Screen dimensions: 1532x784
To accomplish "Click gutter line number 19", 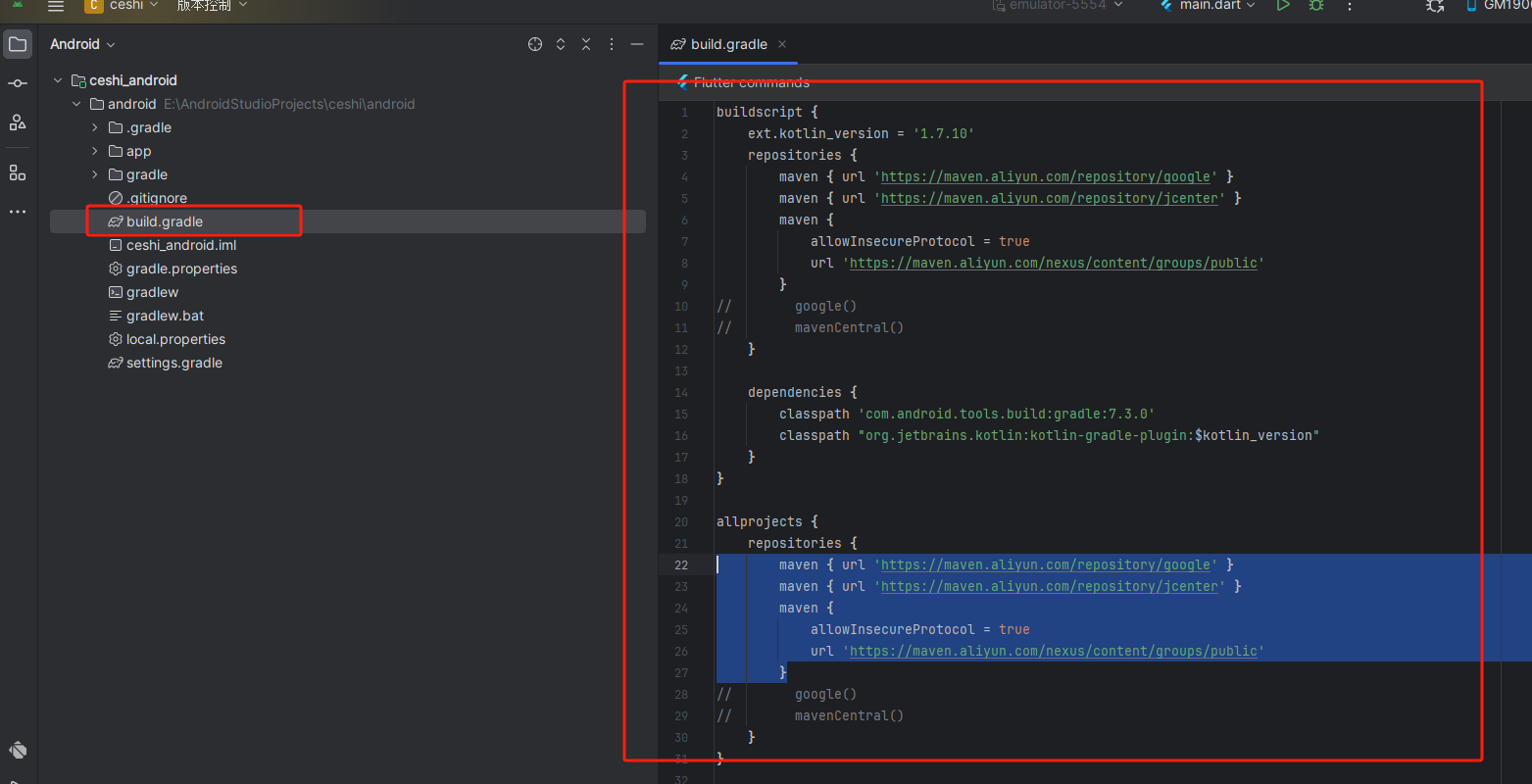I will pyautogui.click(x=681, y=500).
